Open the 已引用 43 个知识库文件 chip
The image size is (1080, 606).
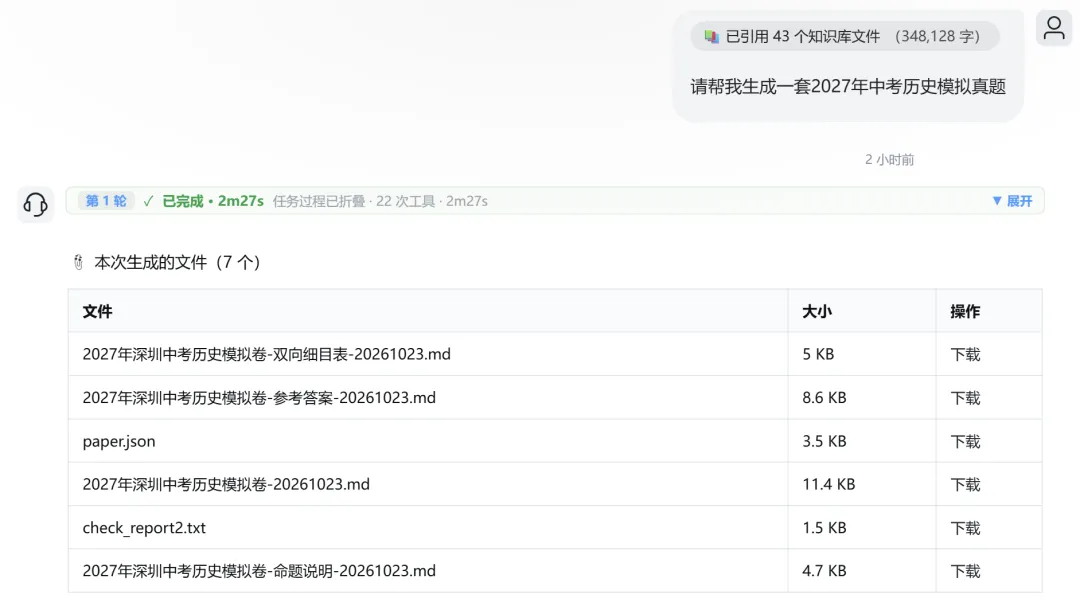844,36
